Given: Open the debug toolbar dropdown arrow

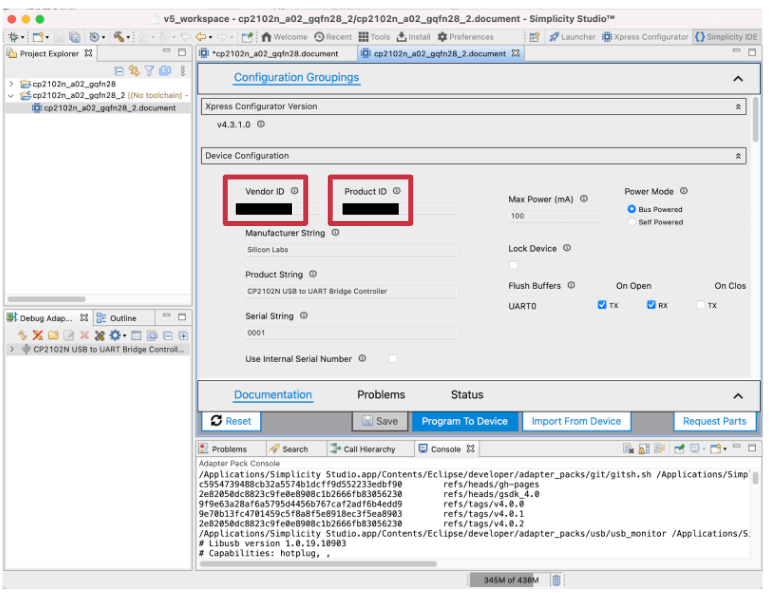Looking at the screenshot, I should point(22,37).
